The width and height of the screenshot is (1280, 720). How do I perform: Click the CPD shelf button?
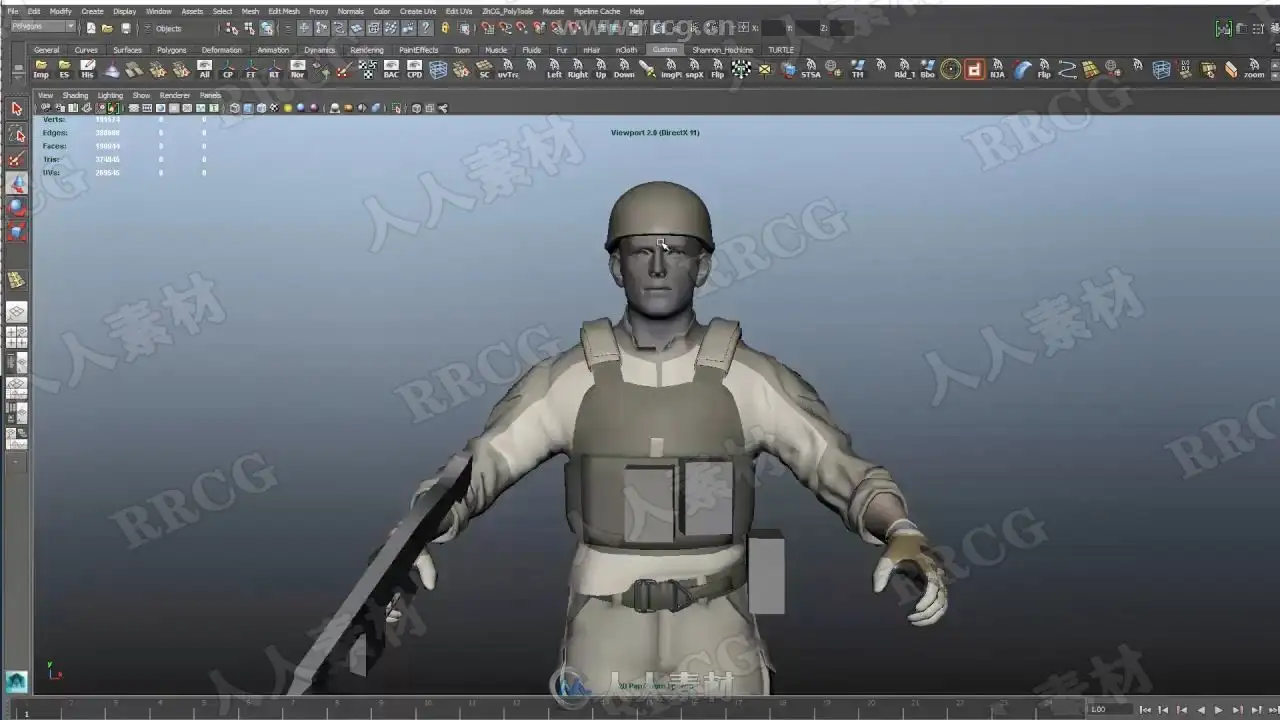414,69
